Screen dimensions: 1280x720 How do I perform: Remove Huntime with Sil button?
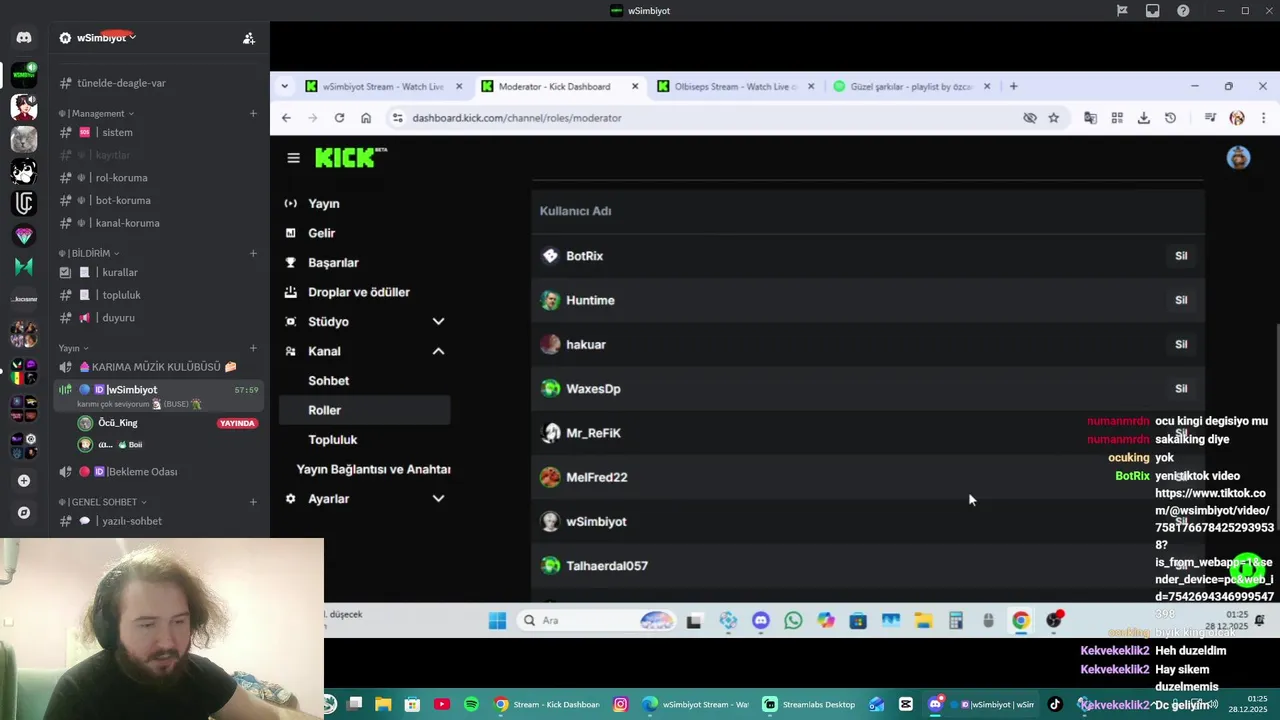(1181, 300)
